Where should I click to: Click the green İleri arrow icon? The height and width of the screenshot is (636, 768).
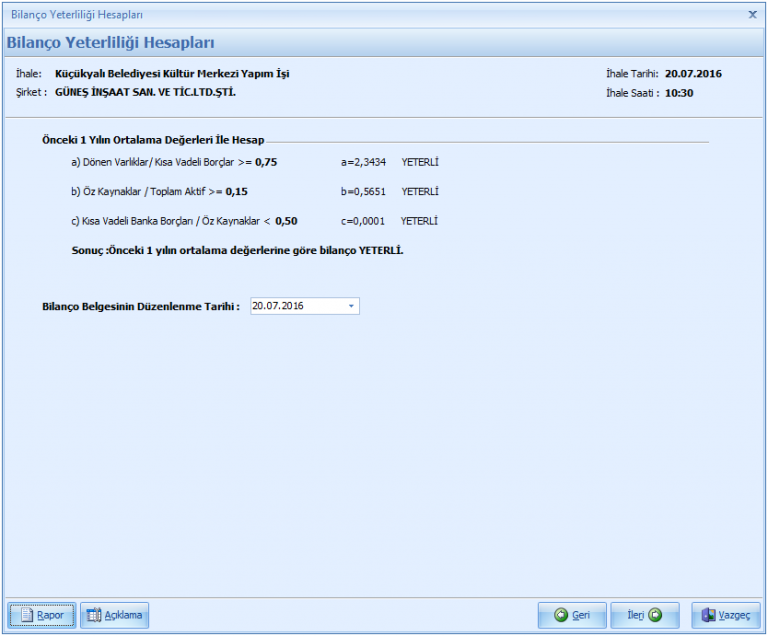[655, 615]
